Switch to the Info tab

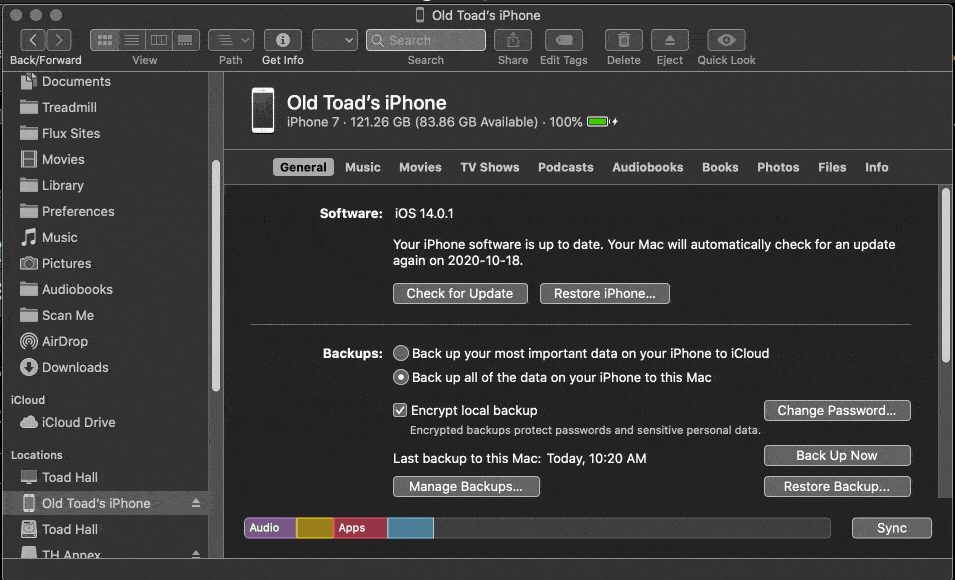pos(876,167)
